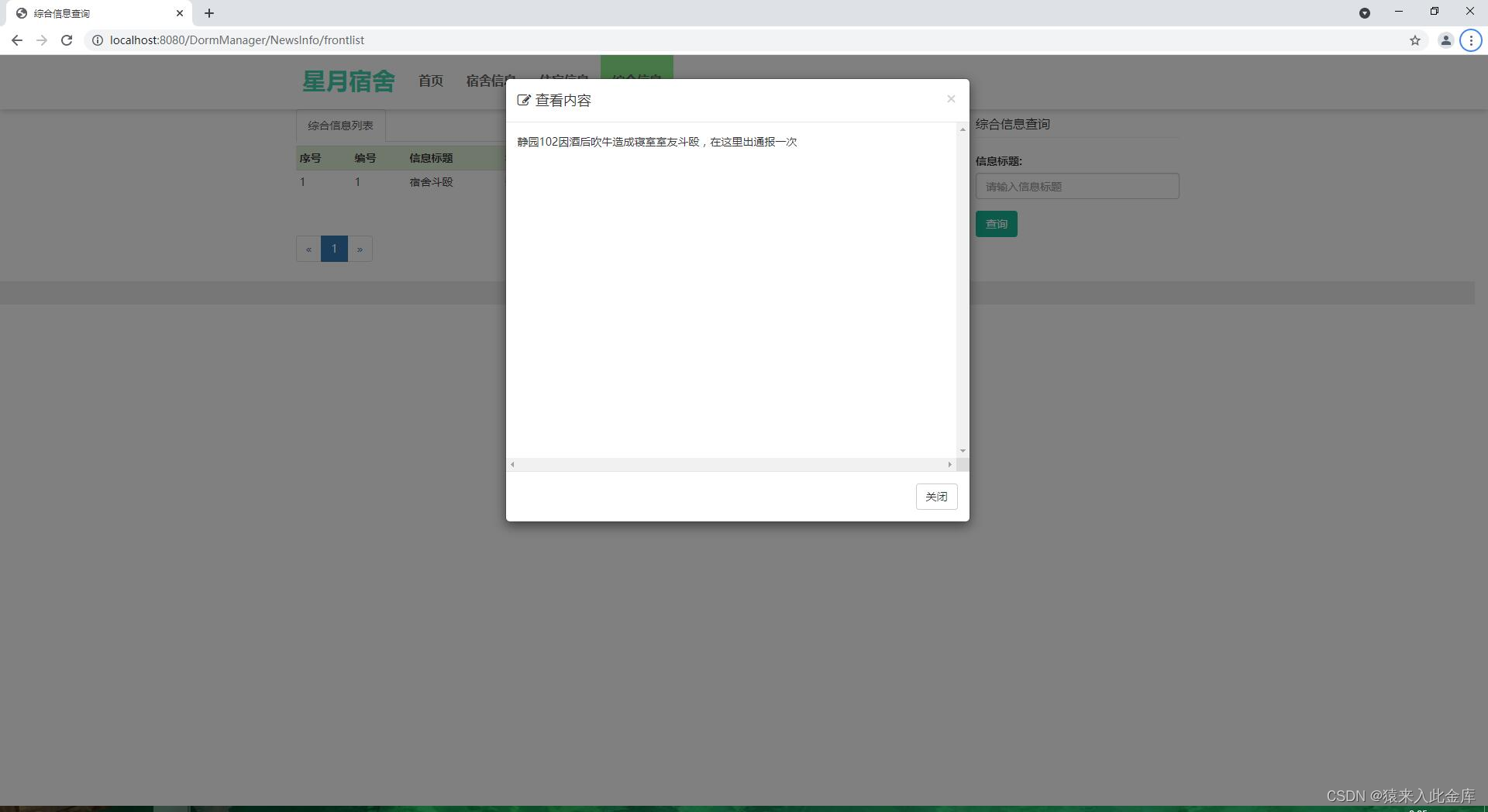Restore down the browser window
Image resolution: width=1488 pixels, height=812 pixels.
point(1435,12)
